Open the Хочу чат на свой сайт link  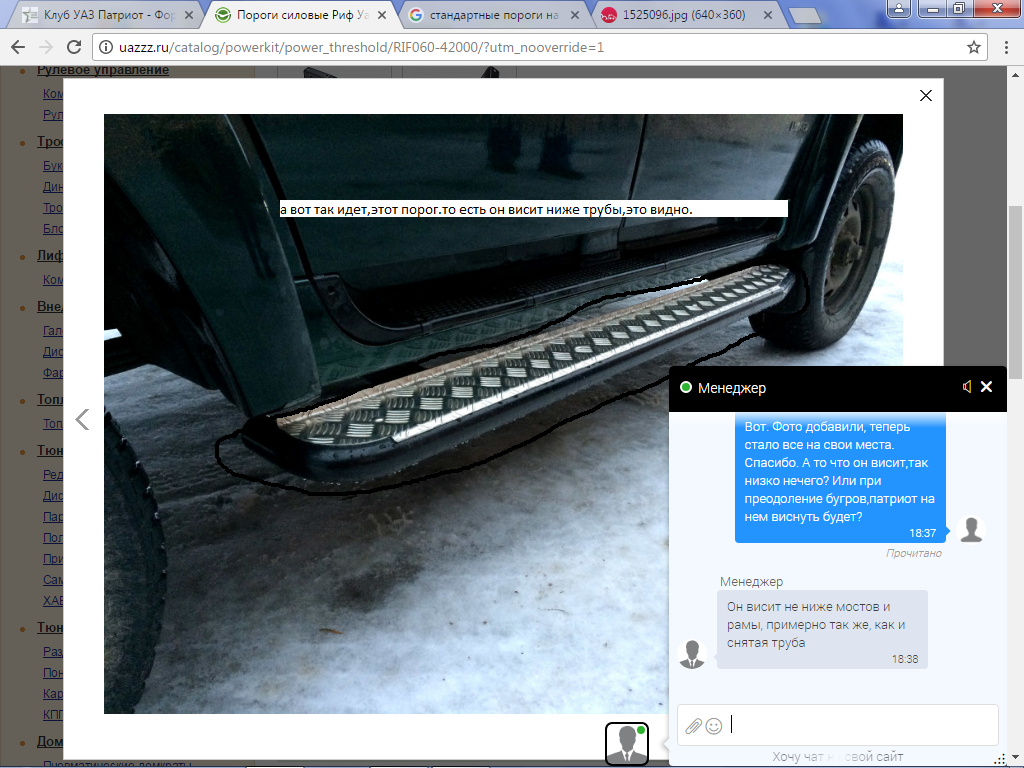click(837, 757)
